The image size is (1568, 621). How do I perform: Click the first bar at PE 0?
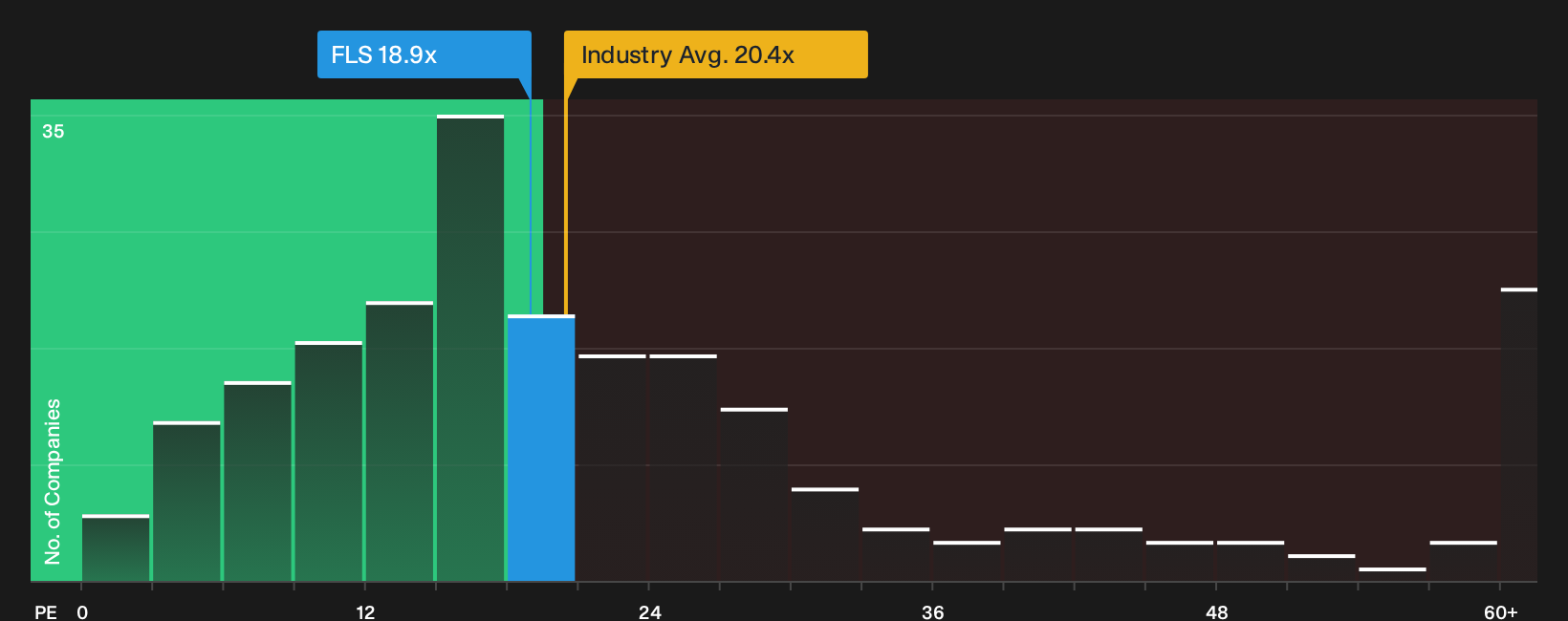(x=116, y=547)
